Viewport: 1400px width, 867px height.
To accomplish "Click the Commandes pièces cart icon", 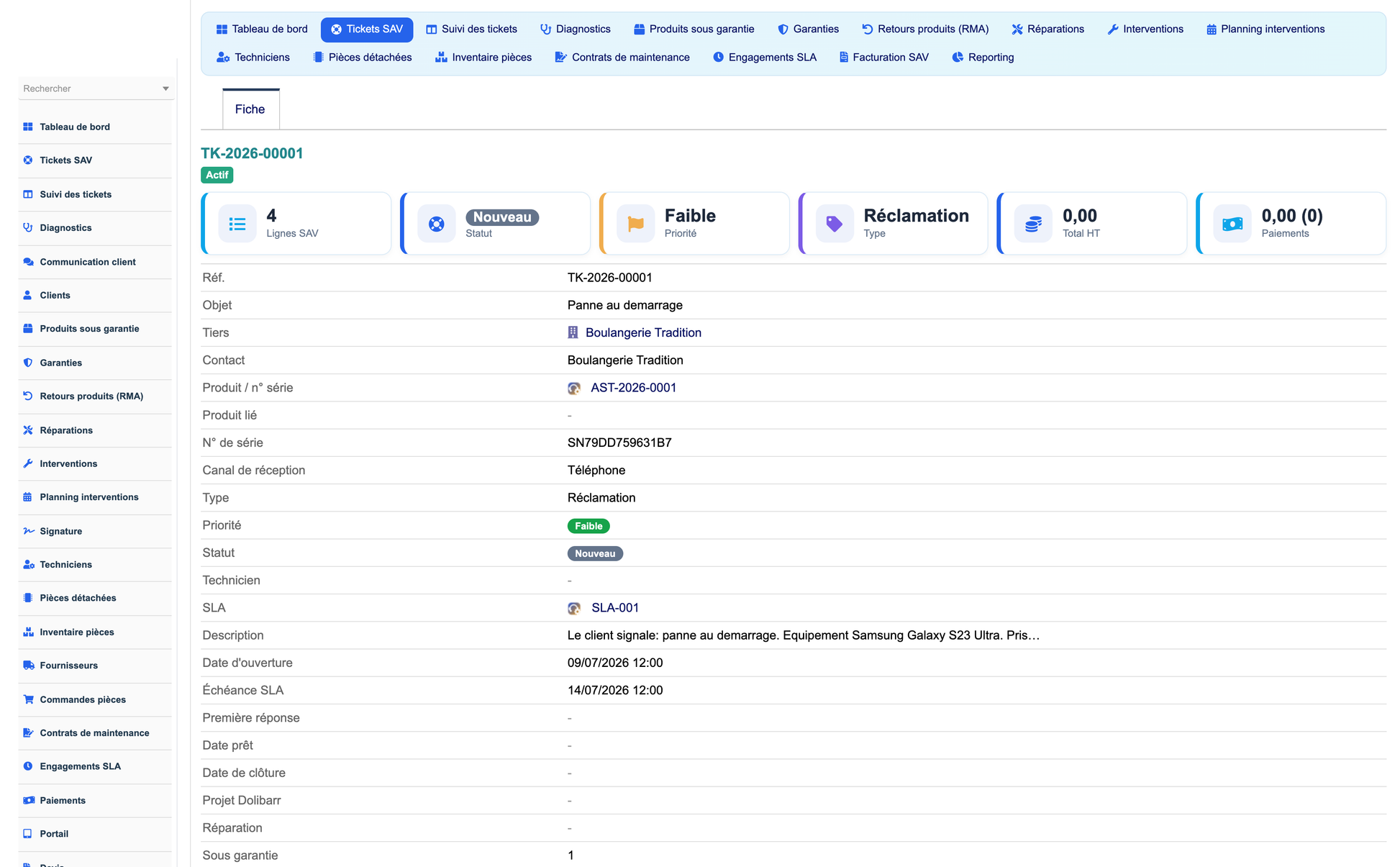I will click(28, 699).
